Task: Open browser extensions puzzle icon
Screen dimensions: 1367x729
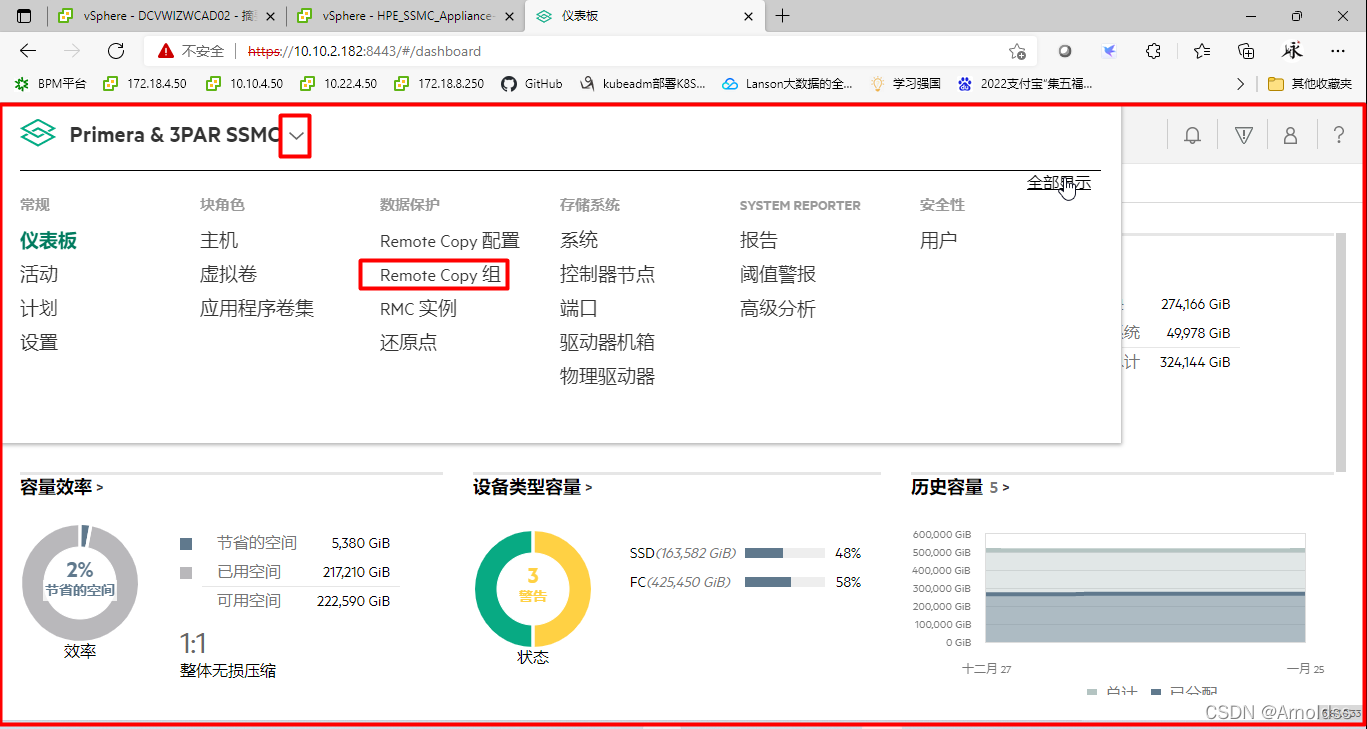Action: click(1153, 51)
